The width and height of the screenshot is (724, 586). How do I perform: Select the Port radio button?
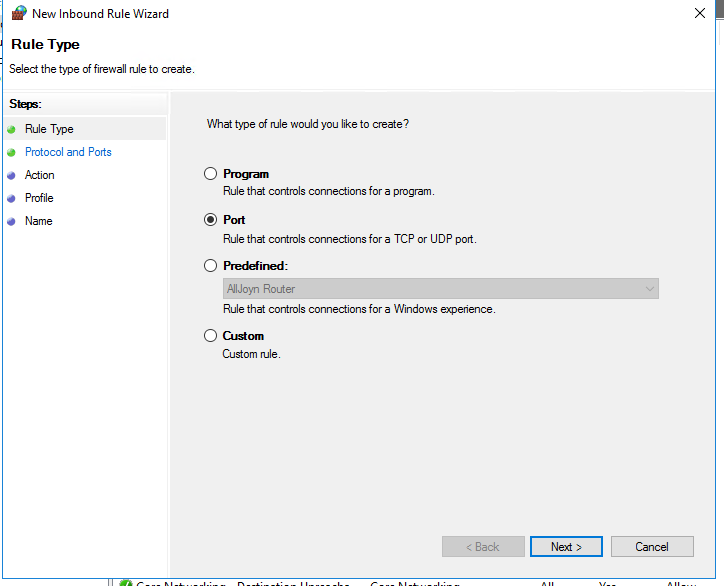211,219
